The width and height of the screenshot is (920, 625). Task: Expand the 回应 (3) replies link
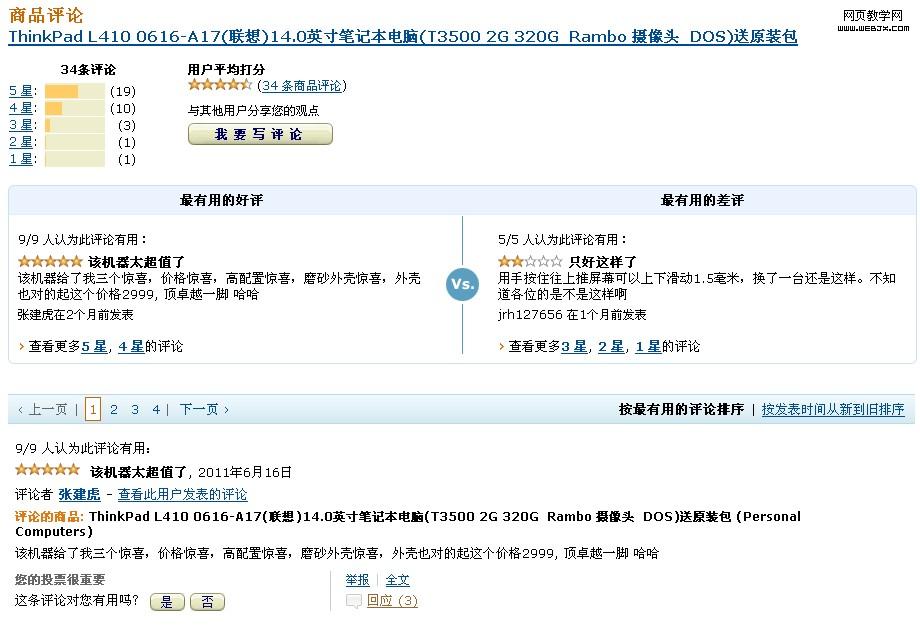[x=392, y=601]
